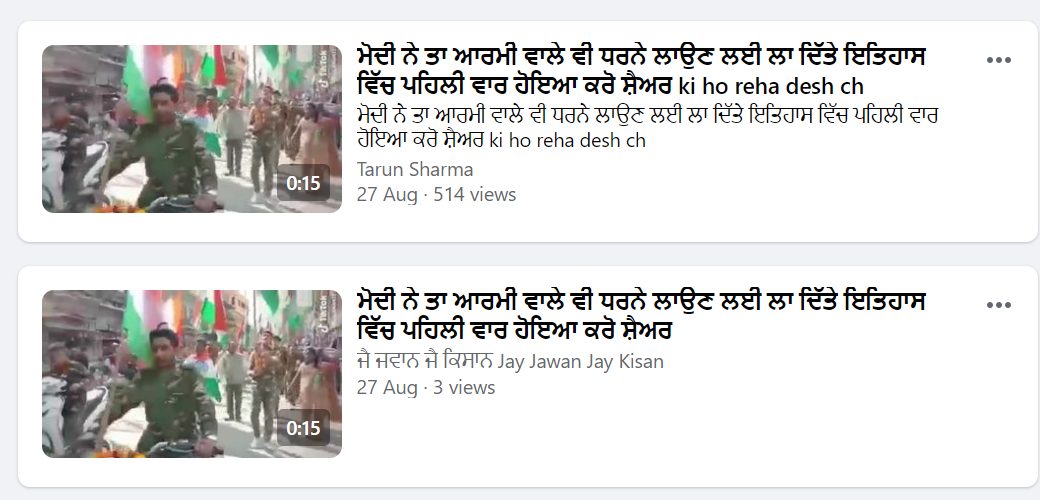1040x500 pixels.
Task: Click the 3 views count
Action: [x=464, y=387]
